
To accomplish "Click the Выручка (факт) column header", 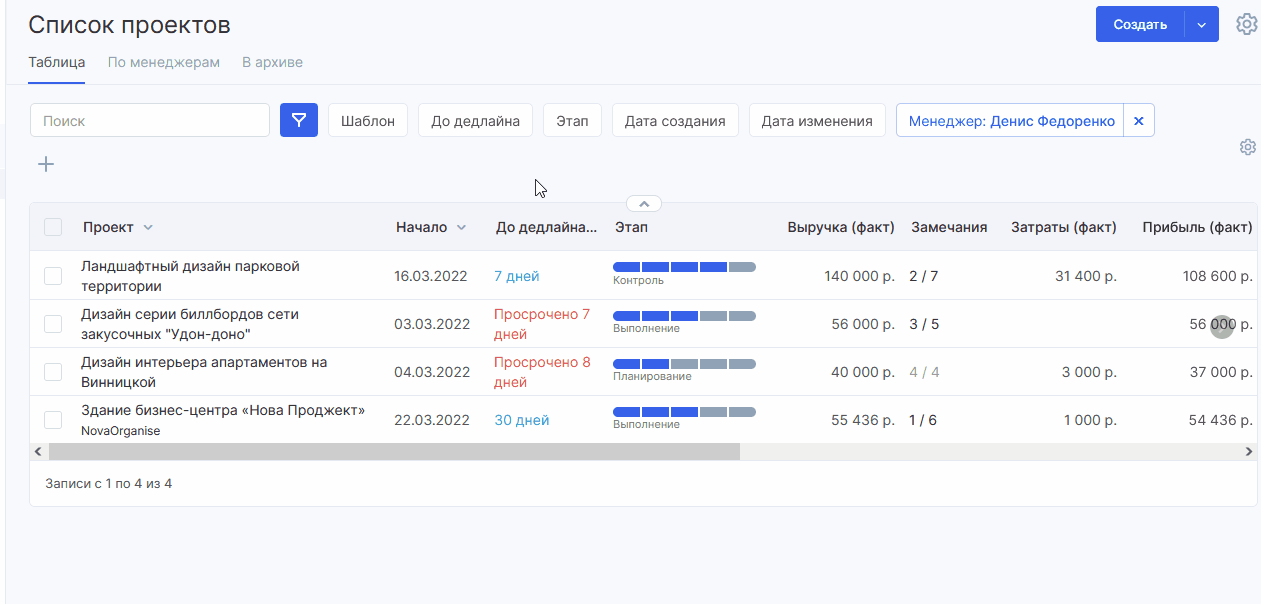I will (x=841, y=227).
